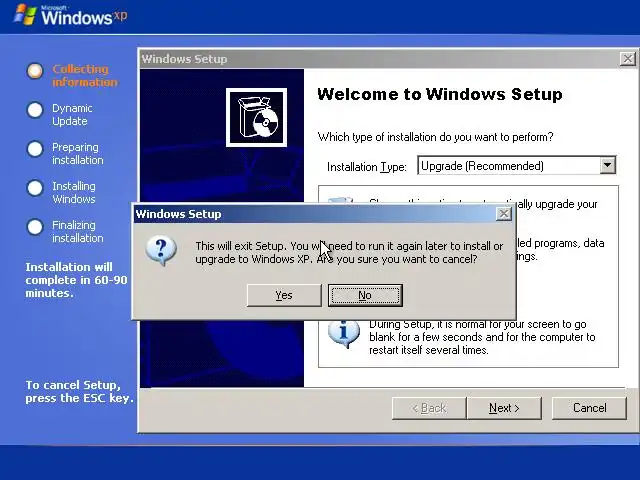Click the 'Installation Type:' label
Screen dimensions: 640x480
click(x=367, y=167)
